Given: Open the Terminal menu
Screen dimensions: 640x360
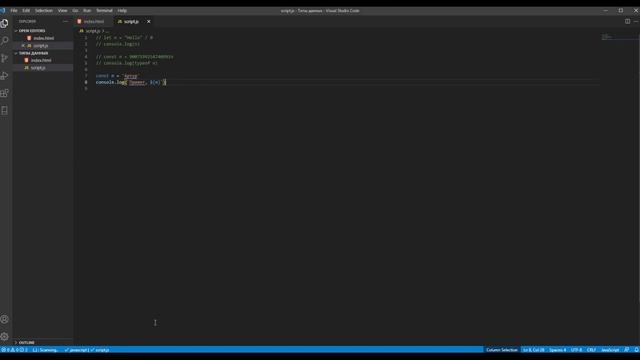Looking at the screenshot, I should click(104, 11).
